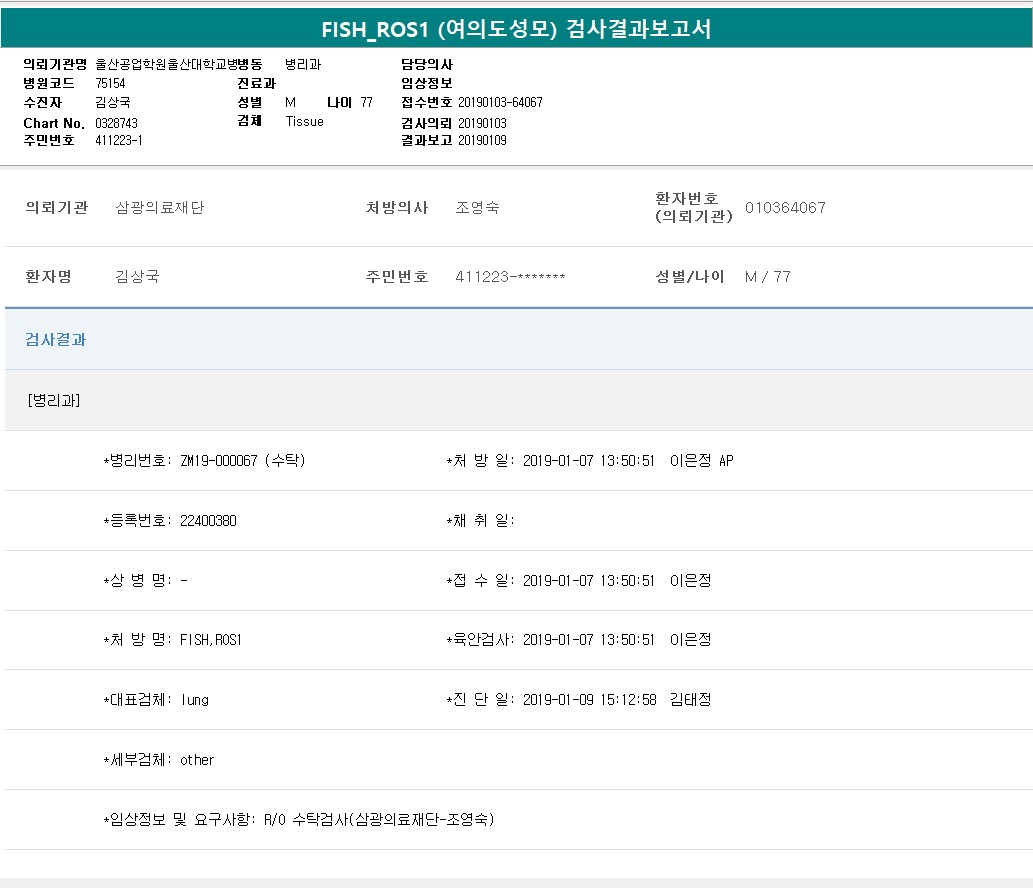This screenshot has width=1033, height=888.
Task: Select the 임상정보 및 요구사항 R/O 수탁검사 line
Action: tap(378, 820)
